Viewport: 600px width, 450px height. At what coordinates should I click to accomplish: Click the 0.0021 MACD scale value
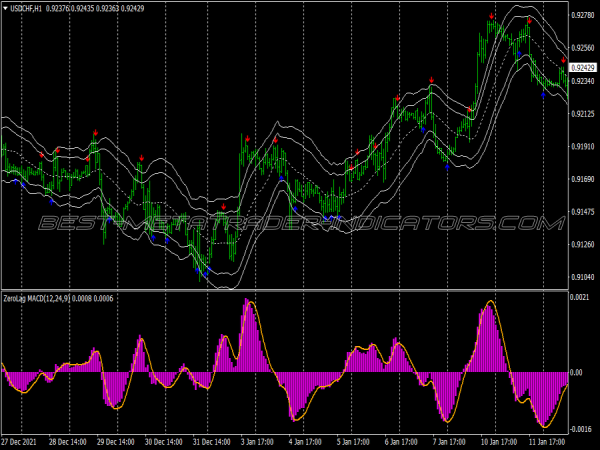[579, 297]
